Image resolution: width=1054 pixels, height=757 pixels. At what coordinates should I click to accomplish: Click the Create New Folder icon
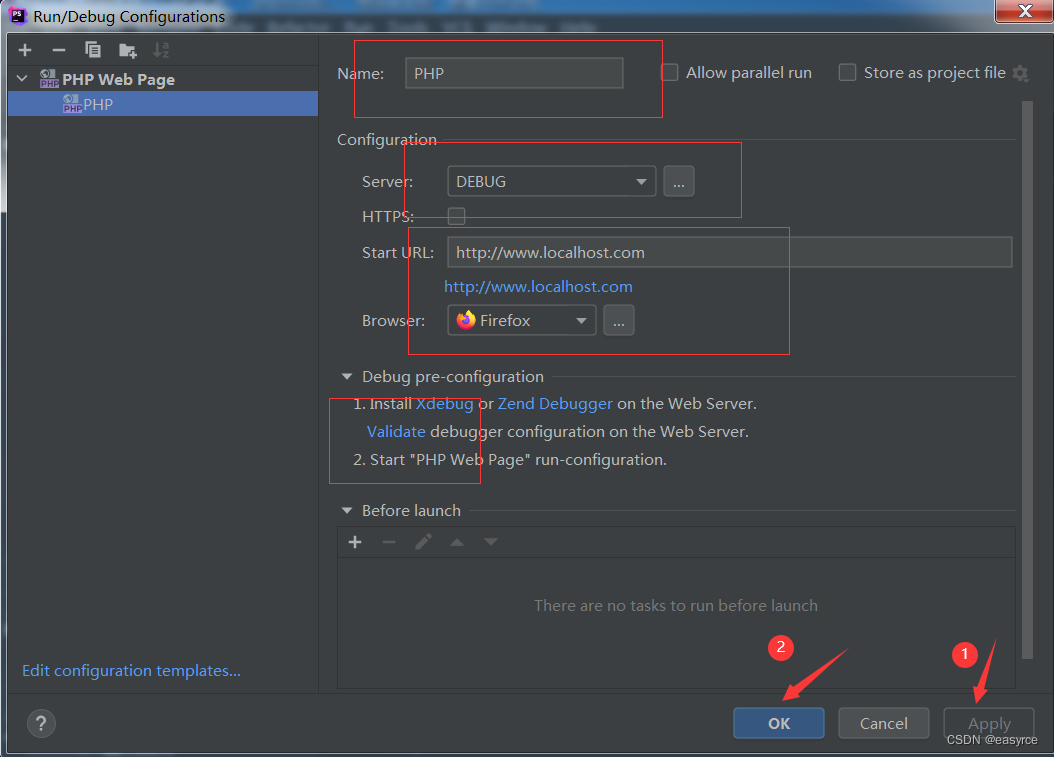tap(127, 50)
